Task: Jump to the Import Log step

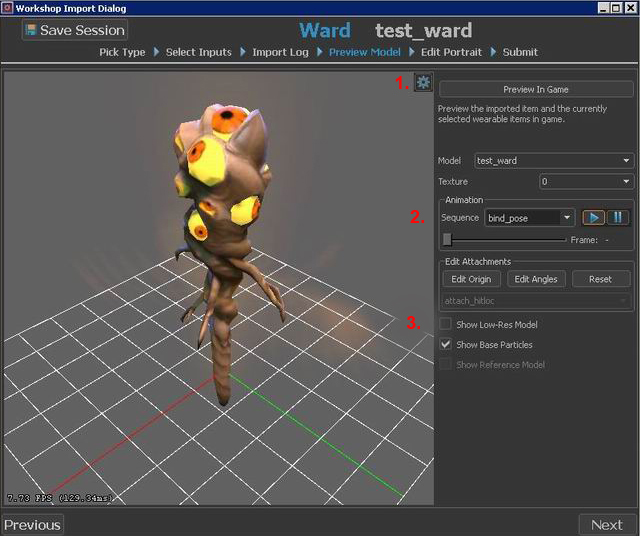Action: click(281, 52)
